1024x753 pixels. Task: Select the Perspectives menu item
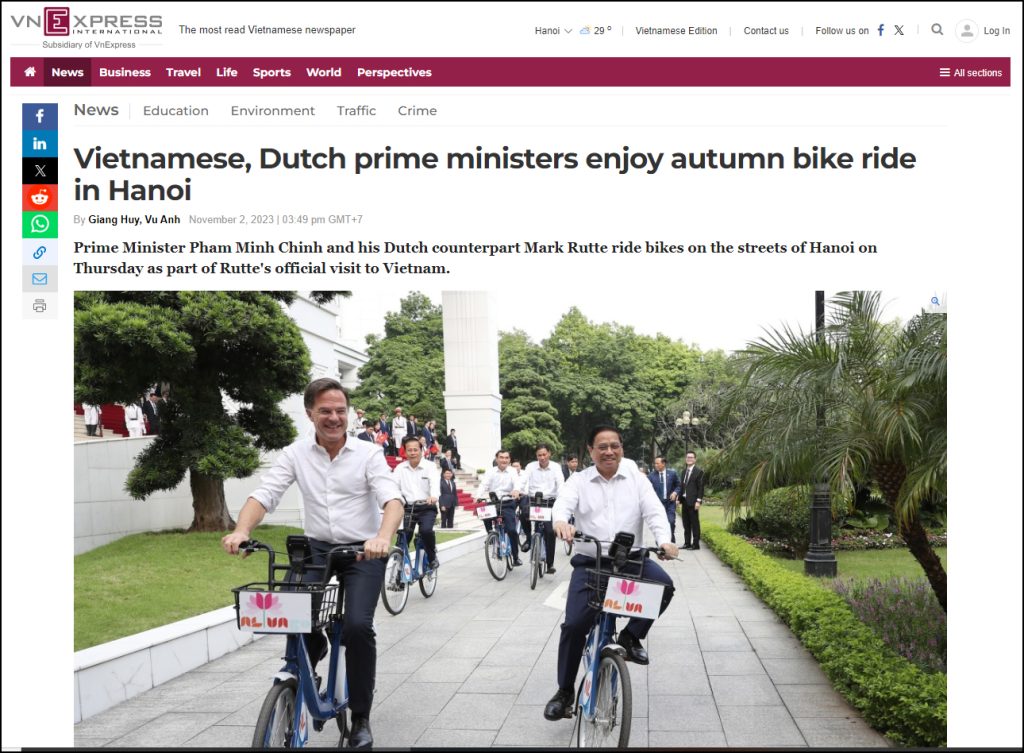pos(394,72)
